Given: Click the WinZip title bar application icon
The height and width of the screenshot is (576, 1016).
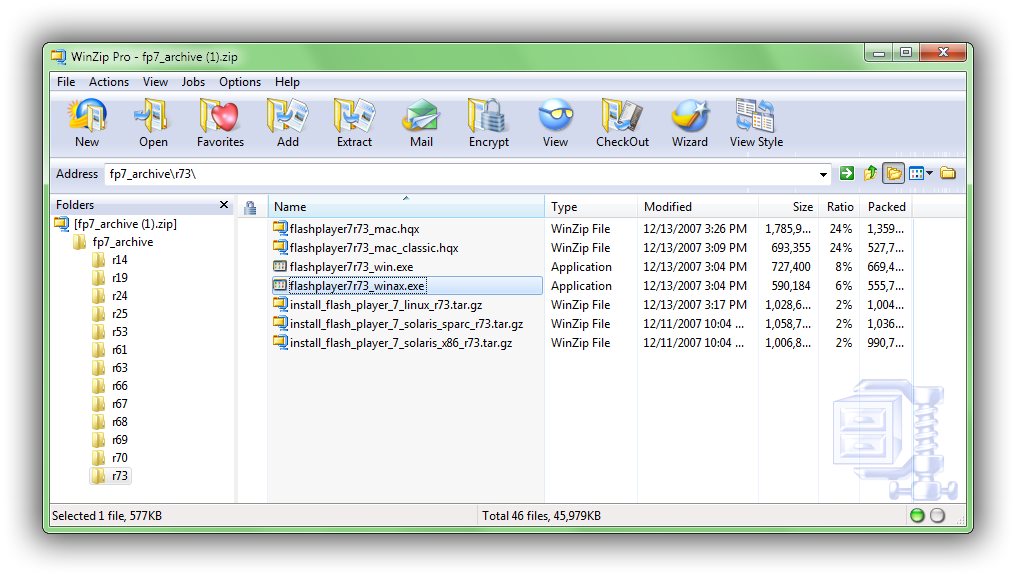Looking at the screenshot, I should click(59, 57).
